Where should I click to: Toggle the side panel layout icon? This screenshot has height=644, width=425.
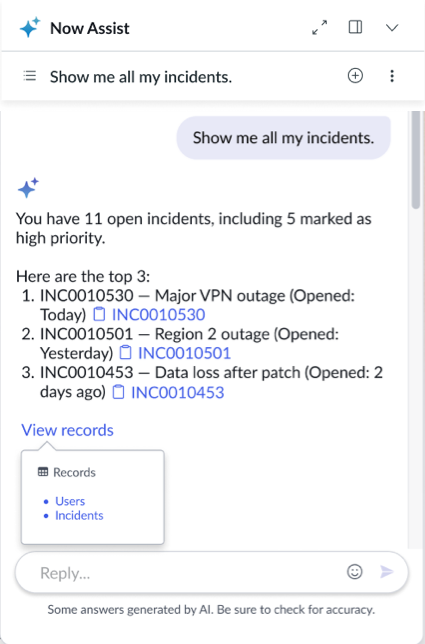click(355, 27)
